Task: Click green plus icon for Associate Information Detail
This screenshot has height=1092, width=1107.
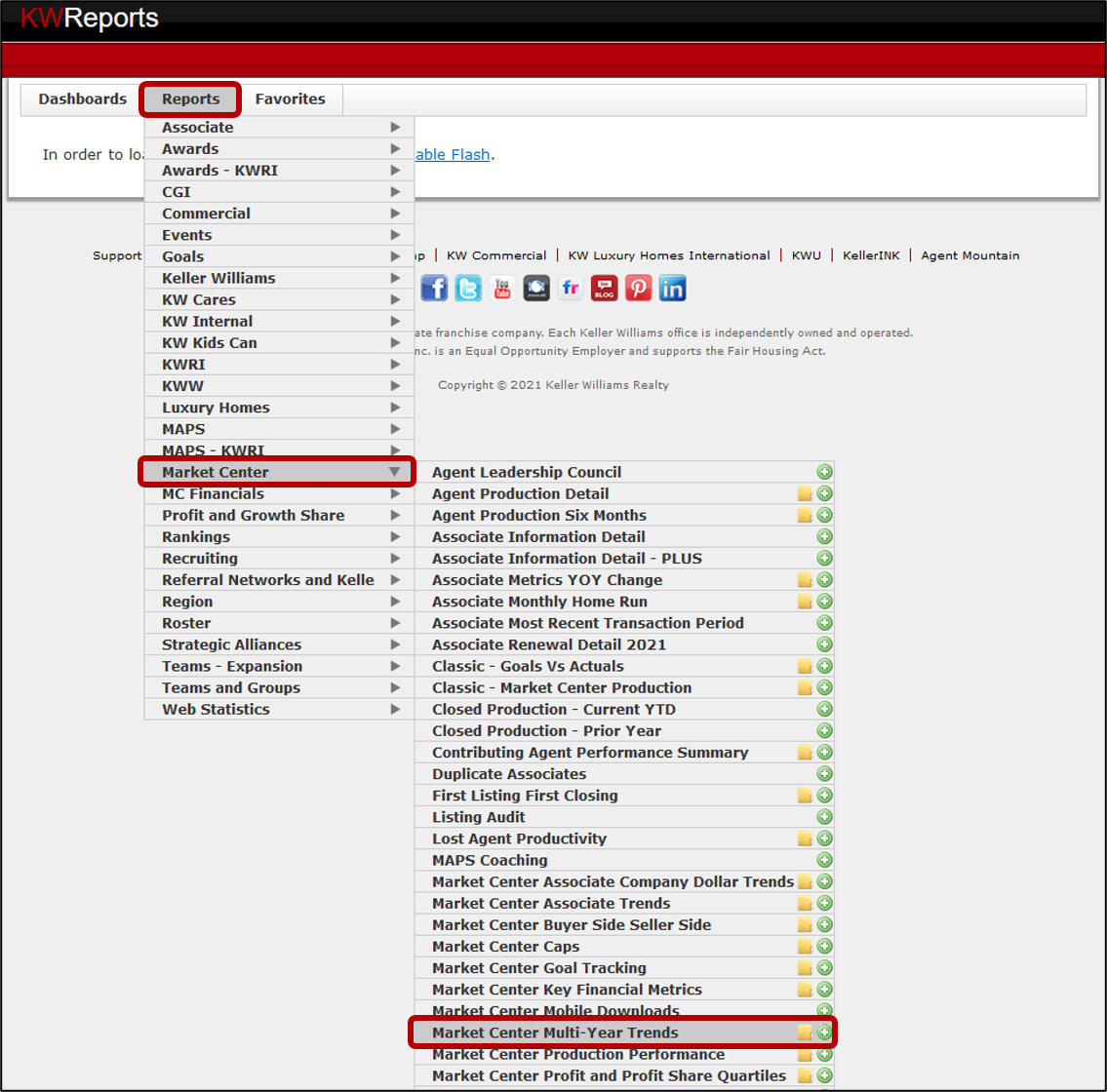Action: click(824, 536)
